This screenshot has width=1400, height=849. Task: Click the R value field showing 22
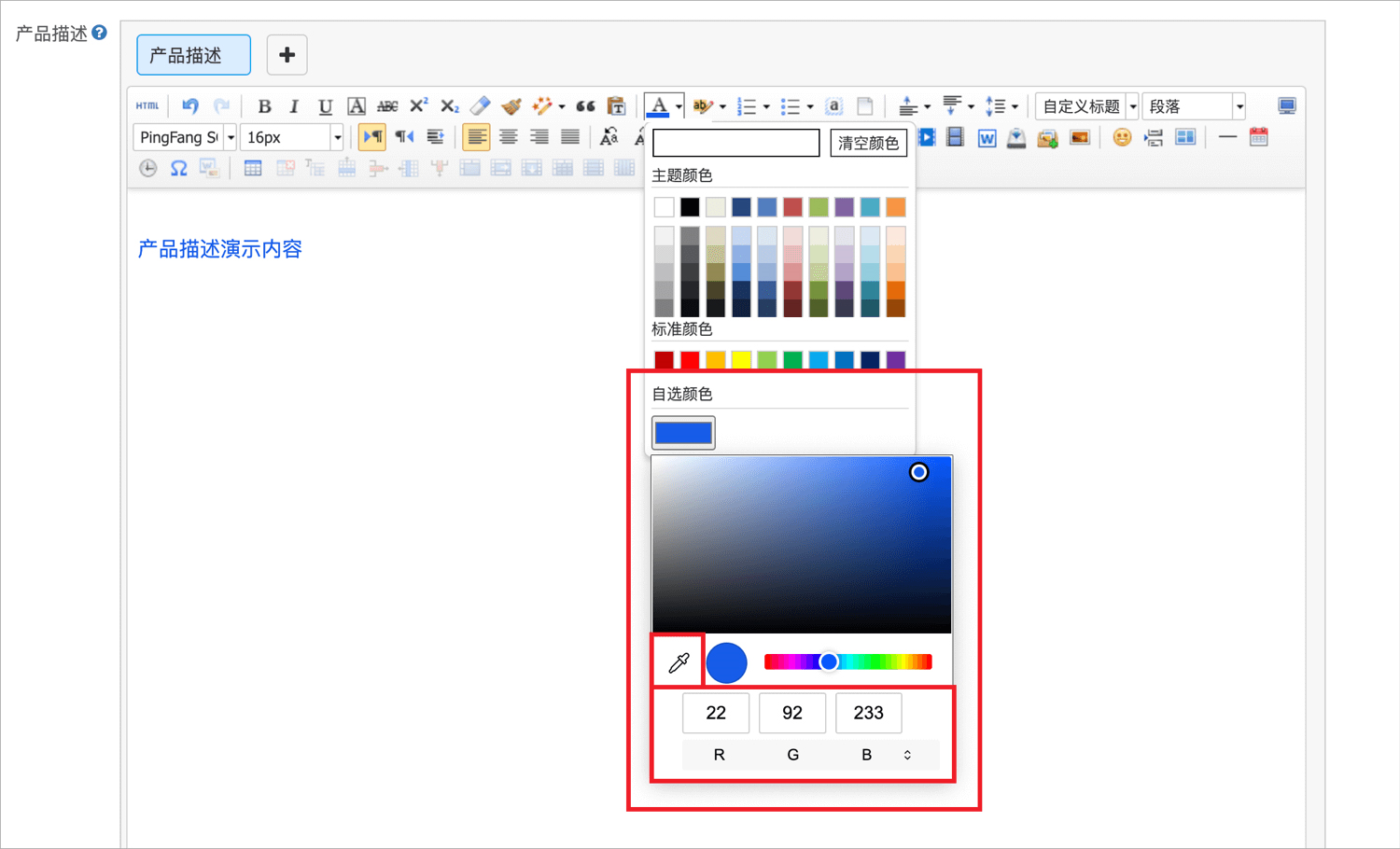pyautogui.click(x=716, y=713)
